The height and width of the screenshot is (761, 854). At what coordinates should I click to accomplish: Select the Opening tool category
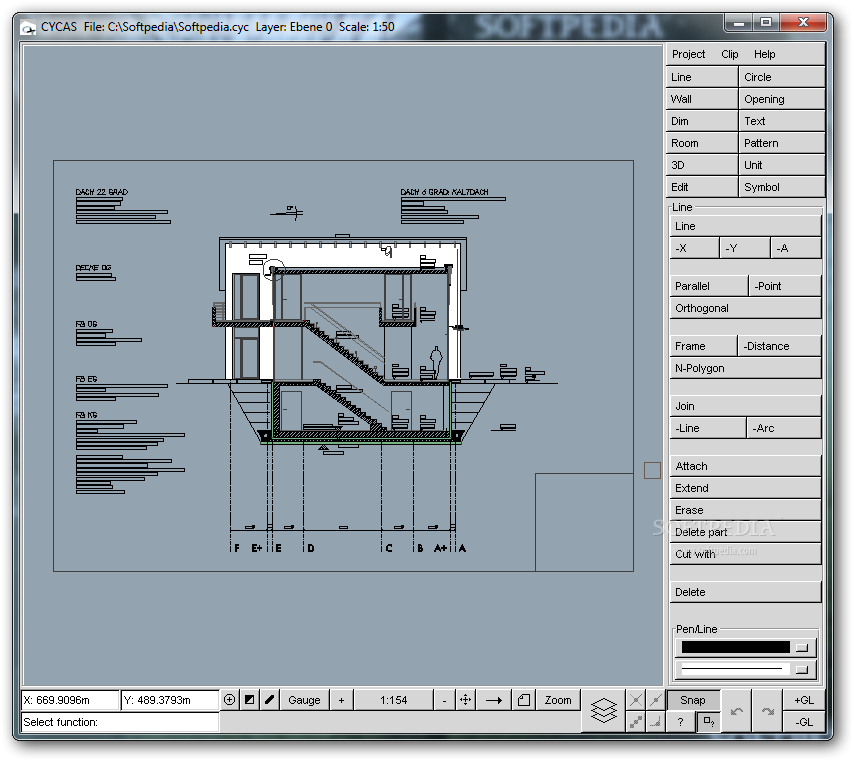tap(782, 99)
